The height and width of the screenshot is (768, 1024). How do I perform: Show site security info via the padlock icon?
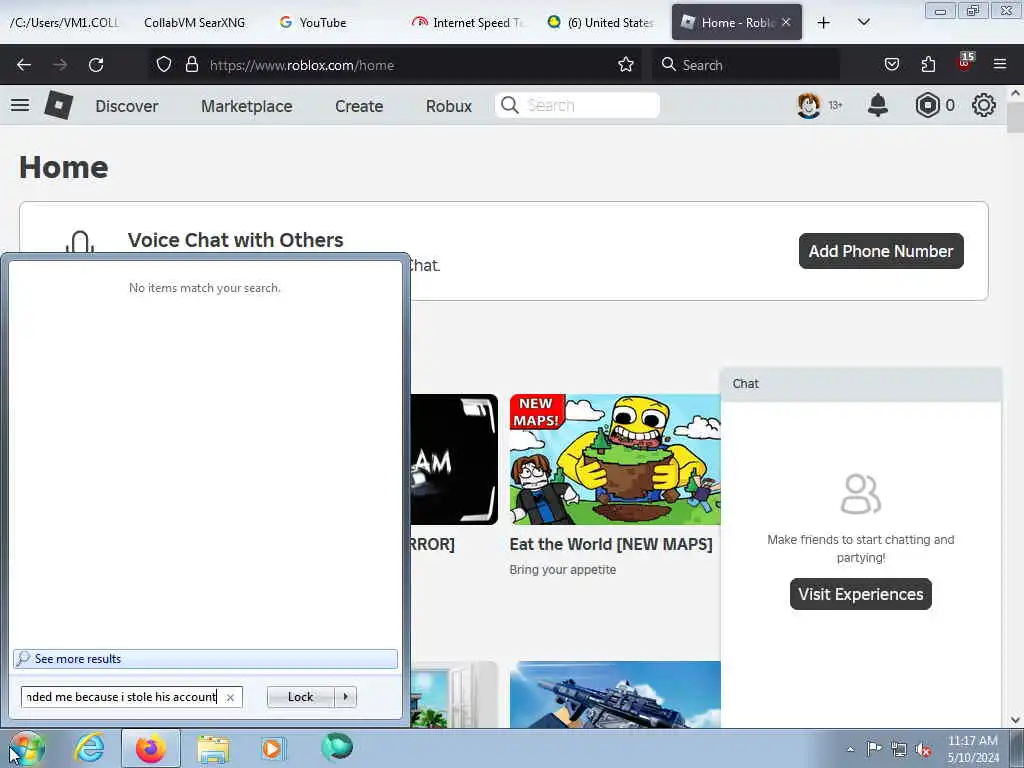pyautogui.click(x=191, y=65)
